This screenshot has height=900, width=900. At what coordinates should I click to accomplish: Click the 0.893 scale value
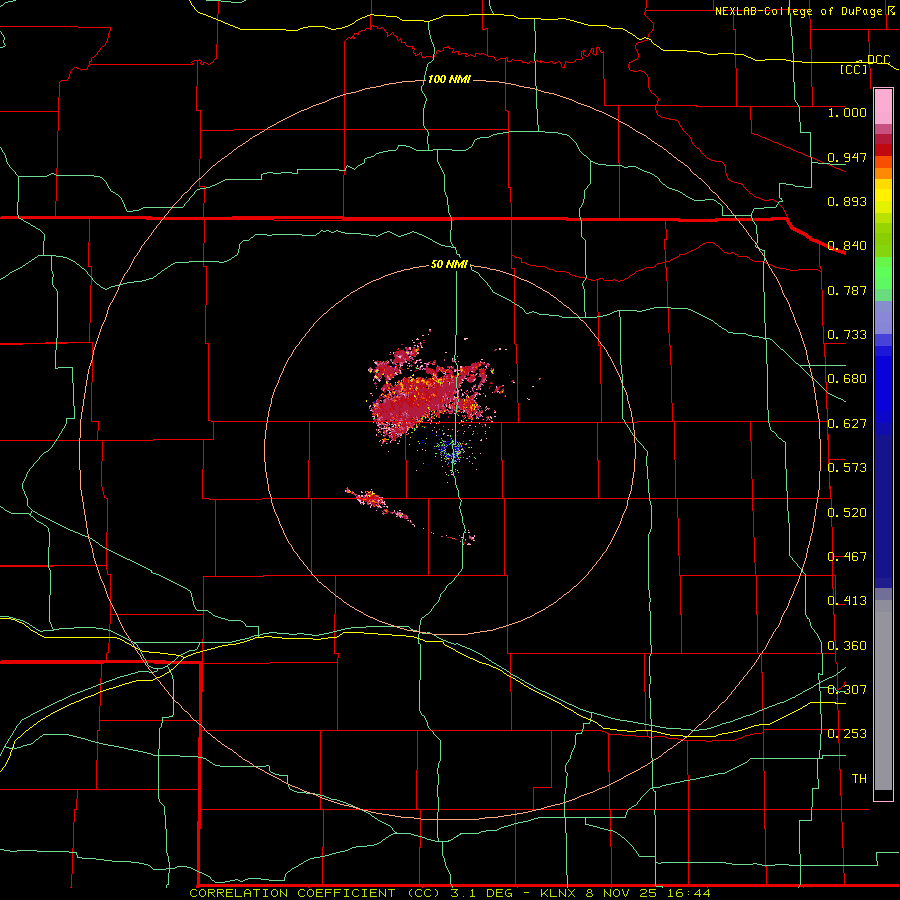[x=847, y=201]
